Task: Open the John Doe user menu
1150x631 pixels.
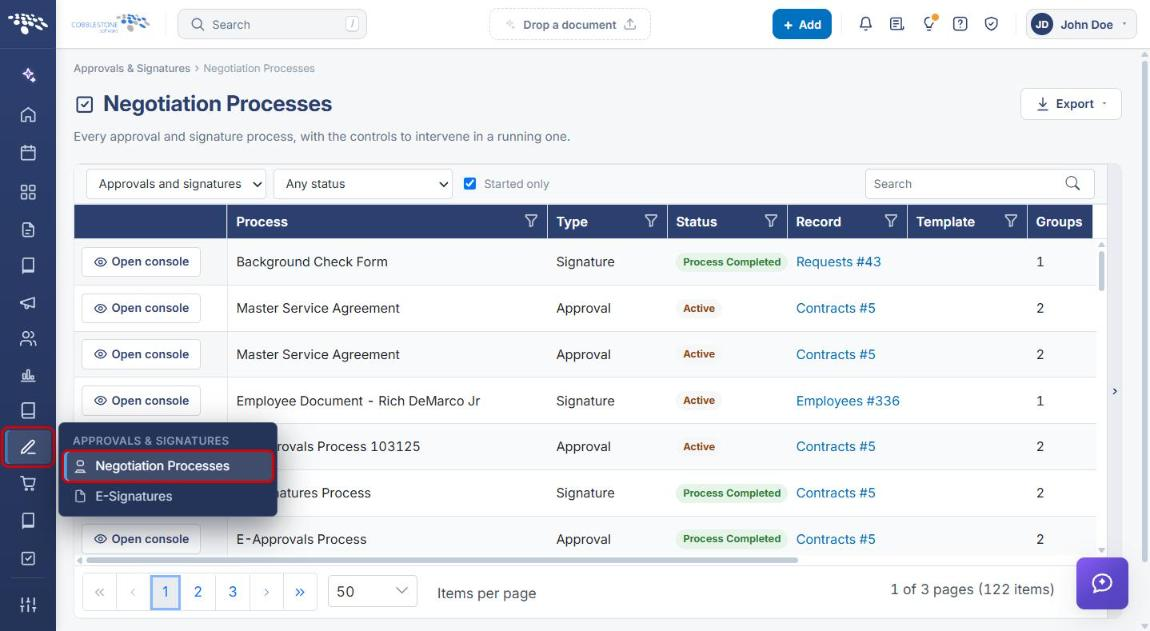Action: coord(1081,24)
